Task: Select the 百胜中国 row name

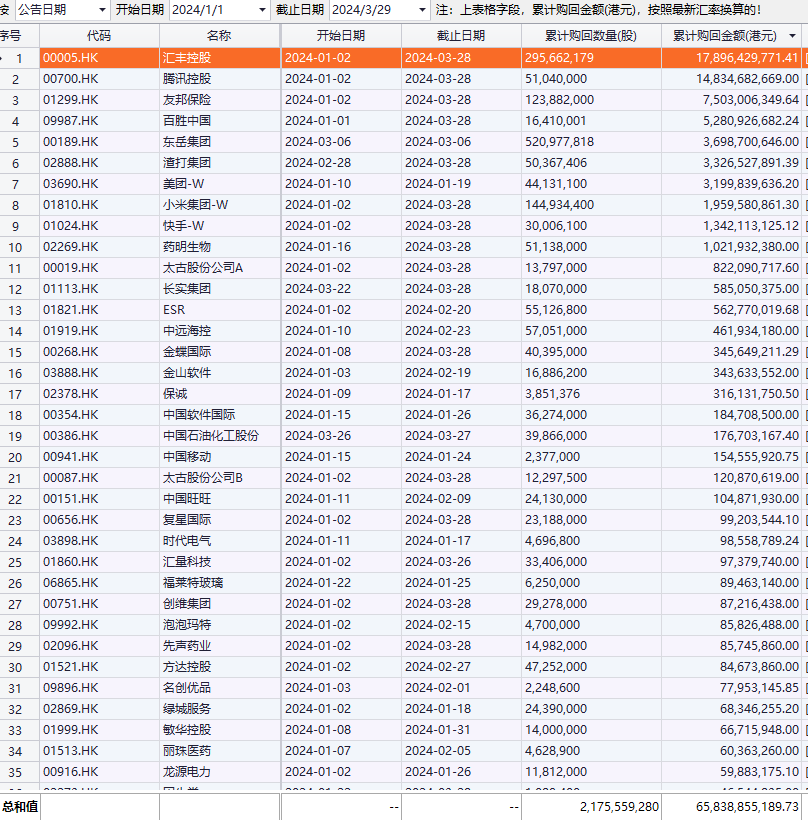Action: point(219,121)
